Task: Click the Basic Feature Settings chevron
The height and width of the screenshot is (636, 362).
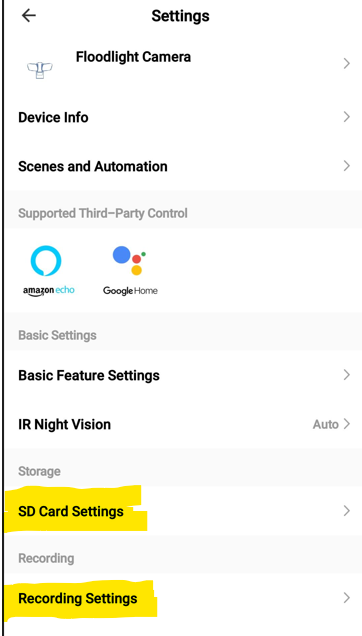Action: pyautogui.click(x=346, y=375)
